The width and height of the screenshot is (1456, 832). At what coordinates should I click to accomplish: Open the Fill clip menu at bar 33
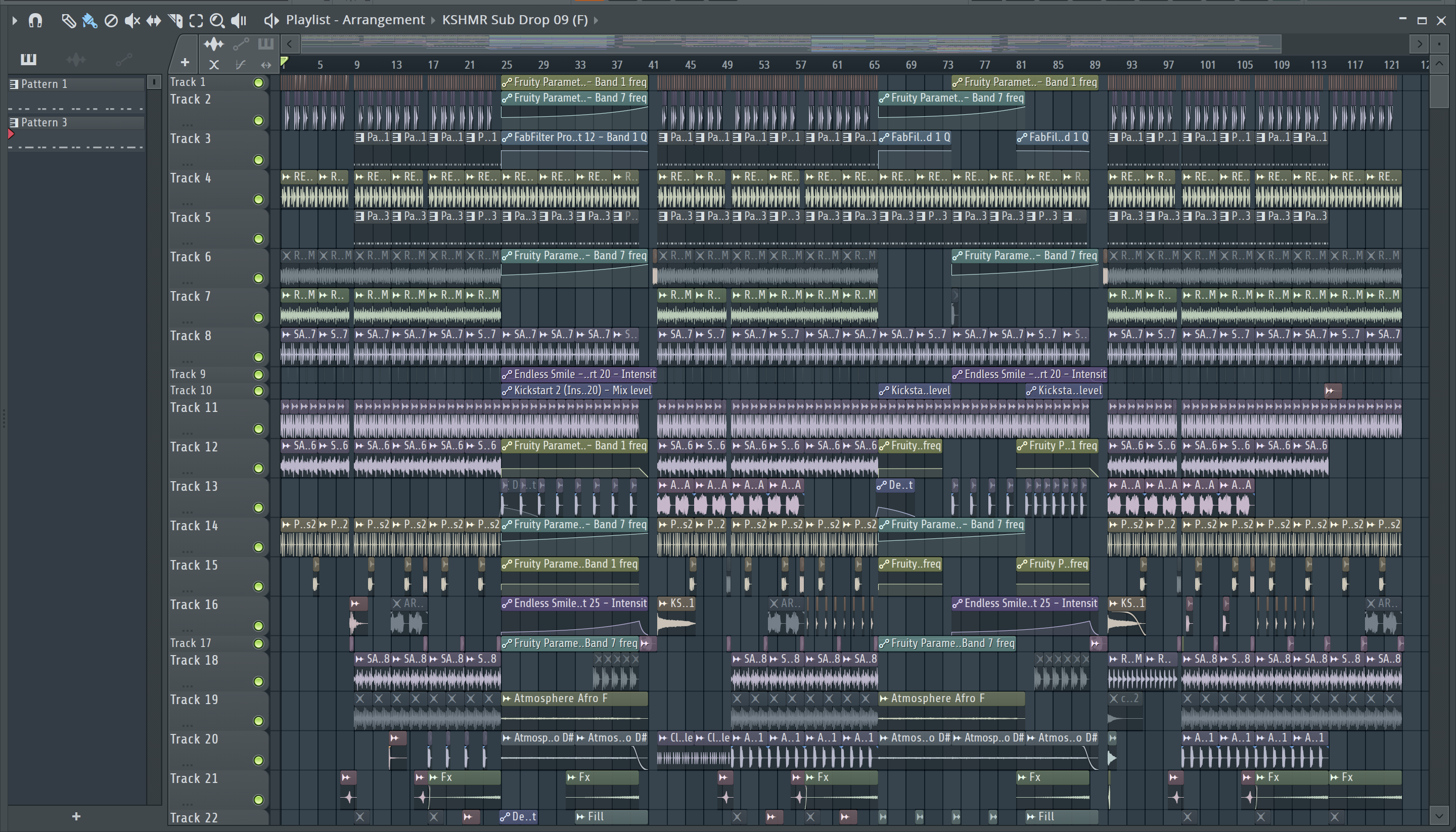[x=580, y=816]
